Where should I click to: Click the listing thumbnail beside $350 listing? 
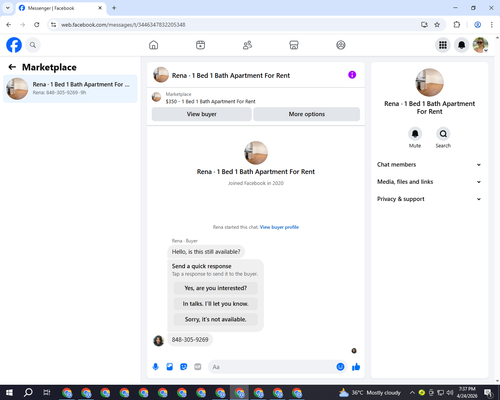click(x=156, y=97)
